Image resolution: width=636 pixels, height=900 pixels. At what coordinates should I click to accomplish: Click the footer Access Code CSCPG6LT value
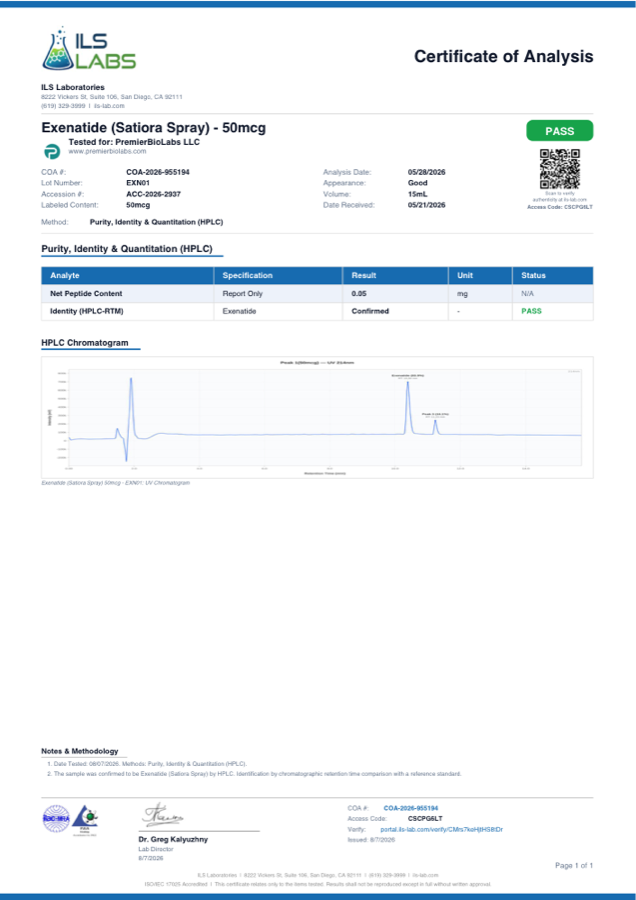point(425,818)
